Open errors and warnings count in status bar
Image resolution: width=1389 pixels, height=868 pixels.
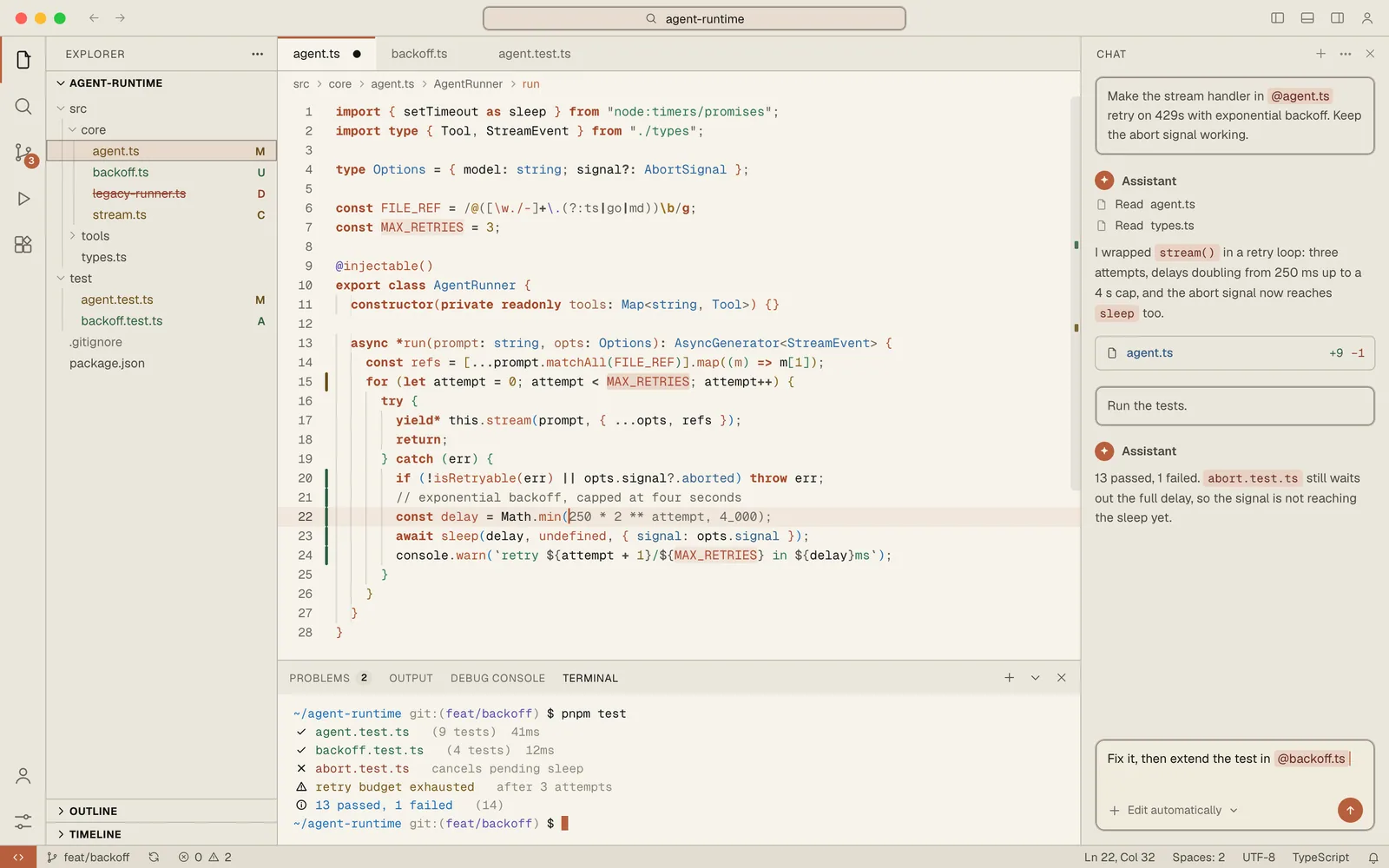coord(205,858)
